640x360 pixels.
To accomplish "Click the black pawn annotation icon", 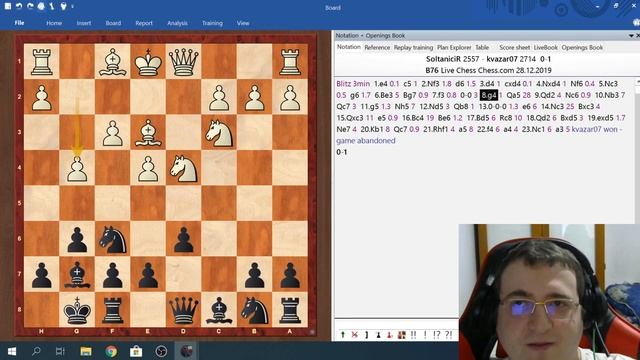I will point(378,335).
